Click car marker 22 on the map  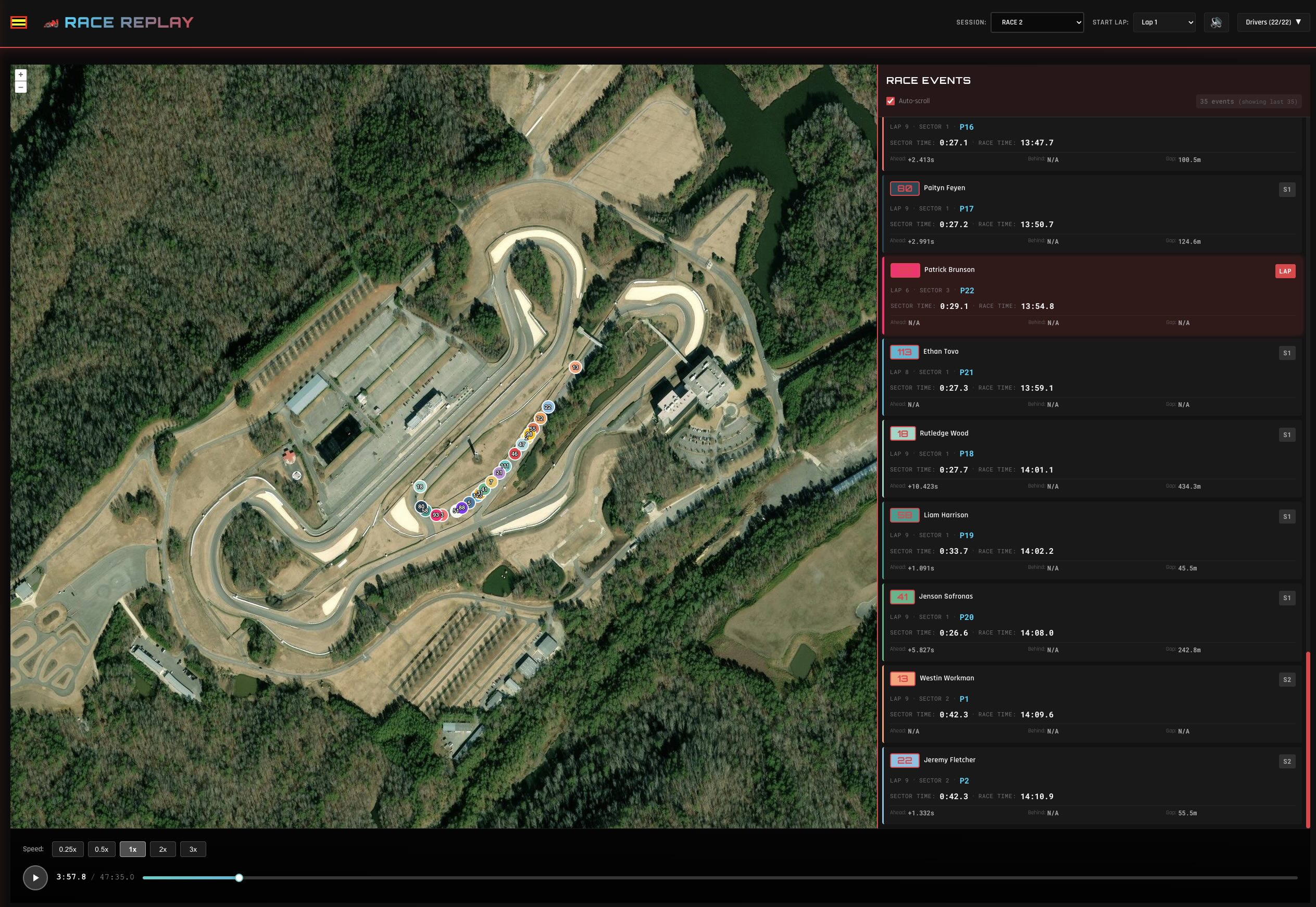point(547,407)
